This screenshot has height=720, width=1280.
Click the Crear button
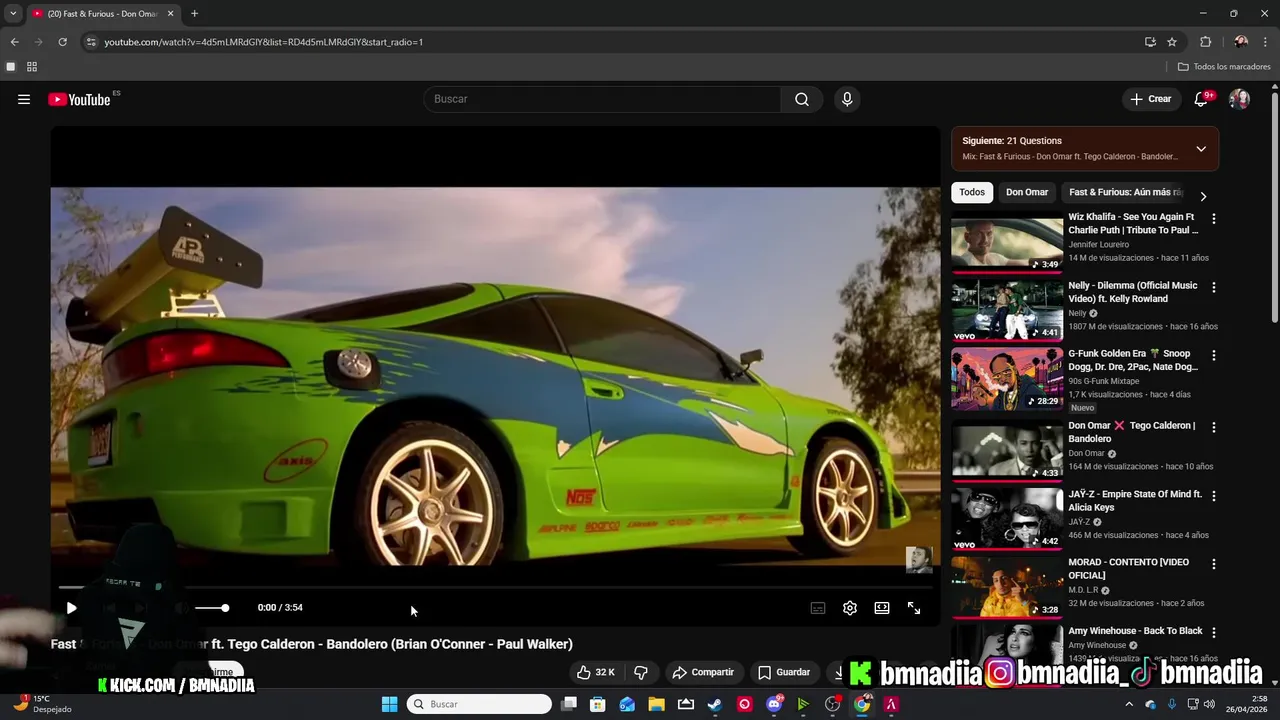click(x=1150, y=99)
